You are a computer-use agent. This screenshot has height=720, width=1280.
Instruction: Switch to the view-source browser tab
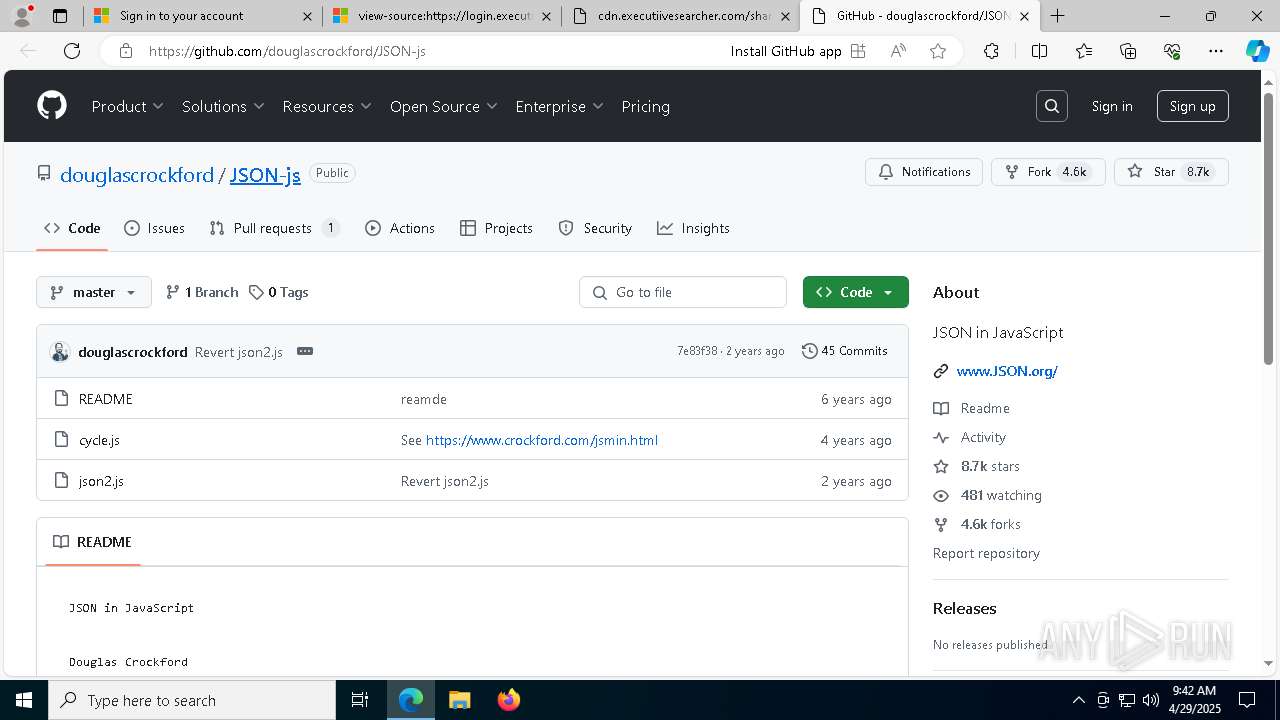tap(442, 16)
